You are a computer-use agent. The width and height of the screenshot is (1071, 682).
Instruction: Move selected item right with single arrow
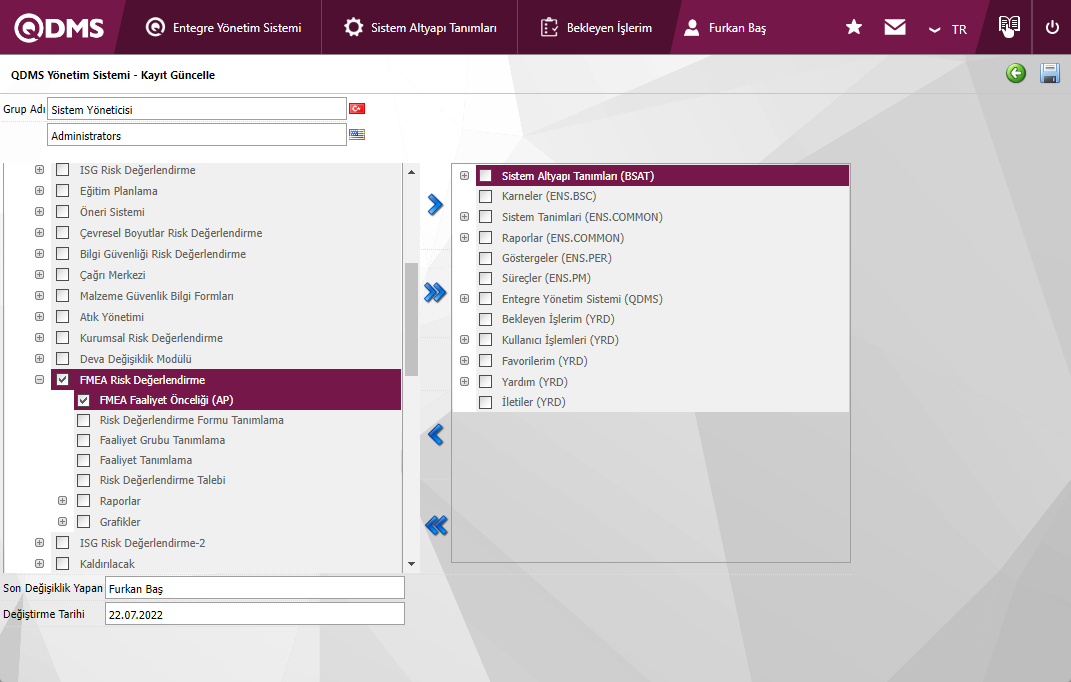coord(435,205)
